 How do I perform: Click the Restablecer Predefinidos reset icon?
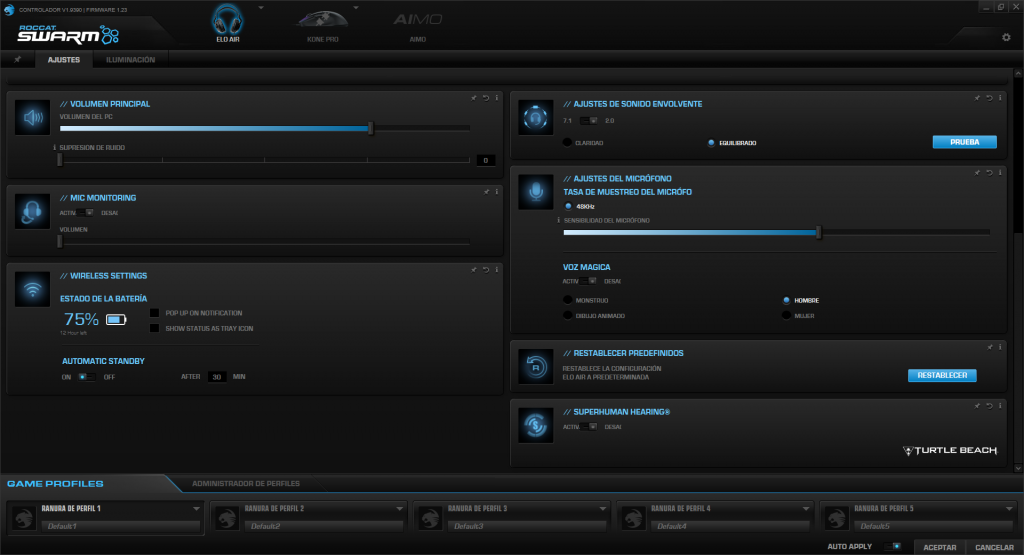pos(536,366)
